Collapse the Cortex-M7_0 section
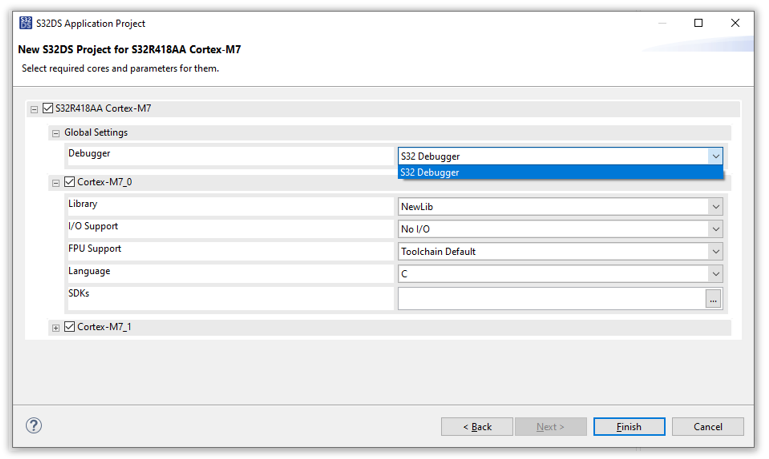The height and width of the screenshot is (459, 769). click(56, 183)
